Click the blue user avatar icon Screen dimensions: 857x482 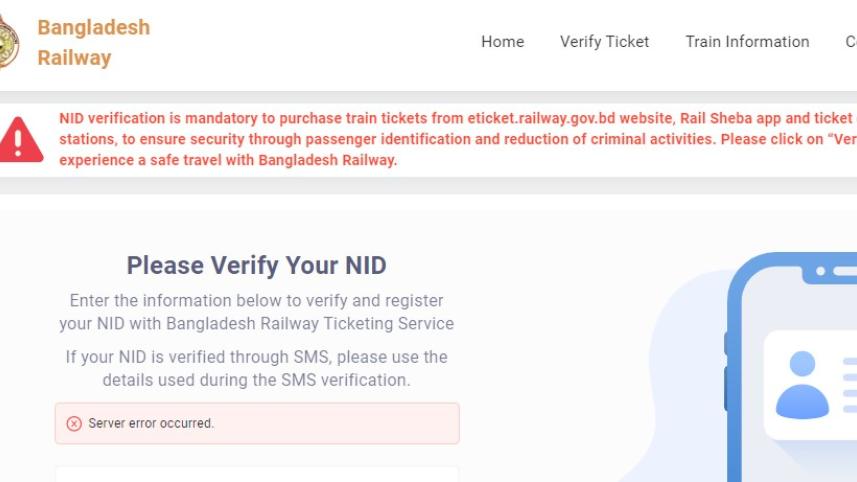click(802, 385)
